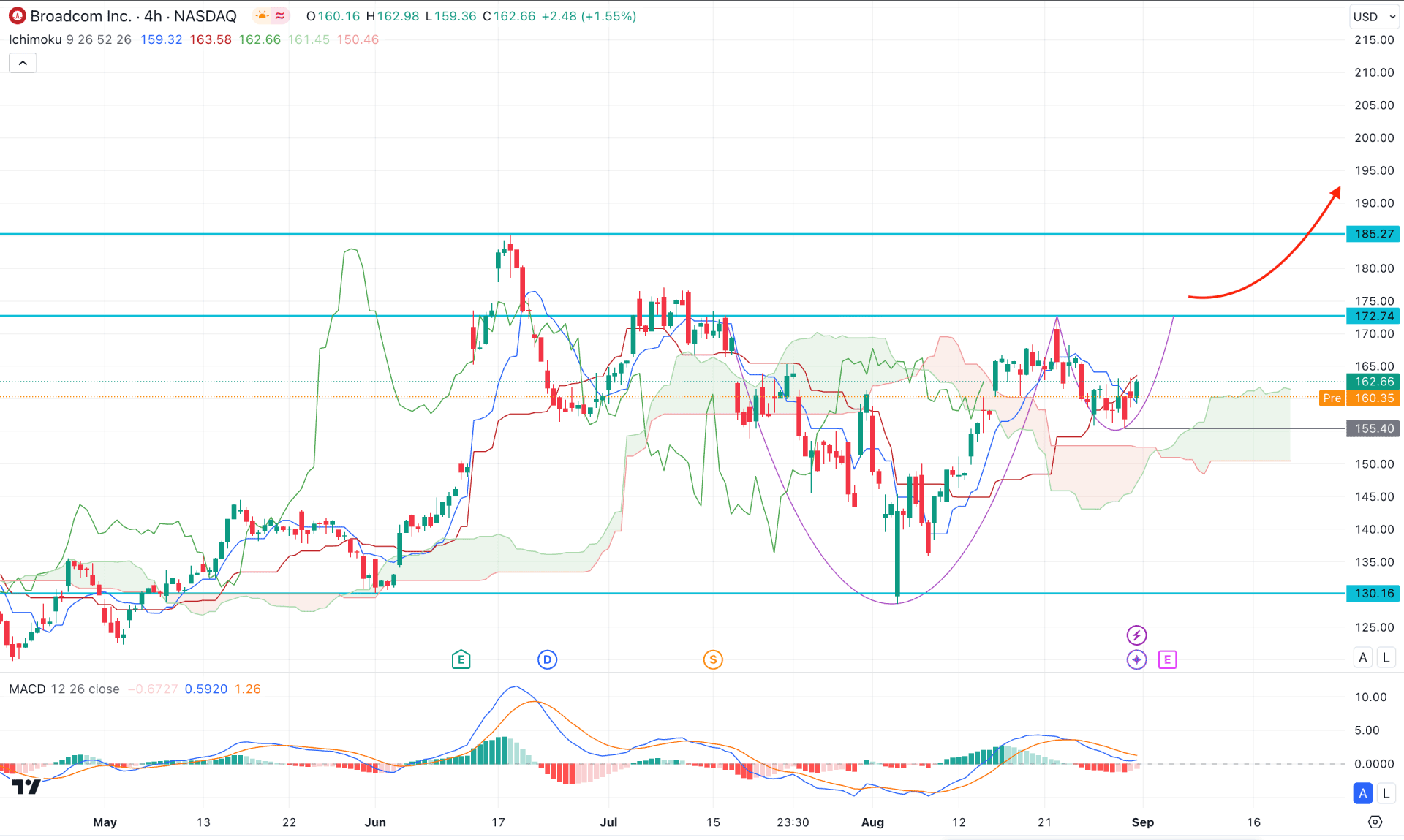Click the green earnings E marker

(461, 659)
